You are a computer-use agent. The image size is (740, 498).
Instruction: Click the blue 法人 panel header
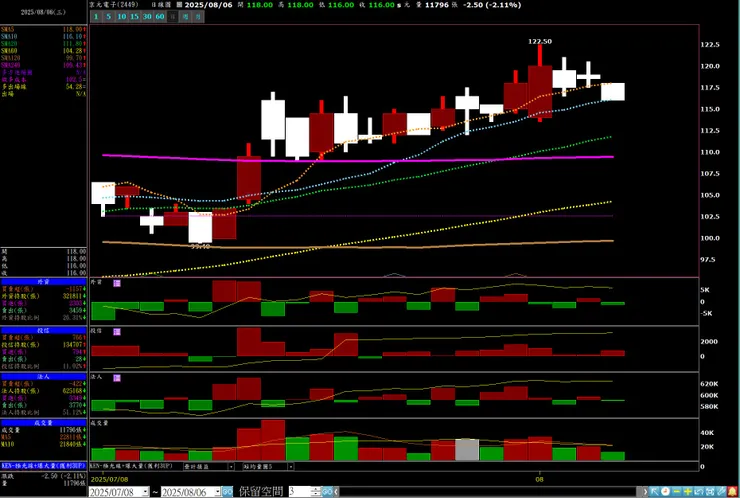pyautogui.click(x=43, y=377)
